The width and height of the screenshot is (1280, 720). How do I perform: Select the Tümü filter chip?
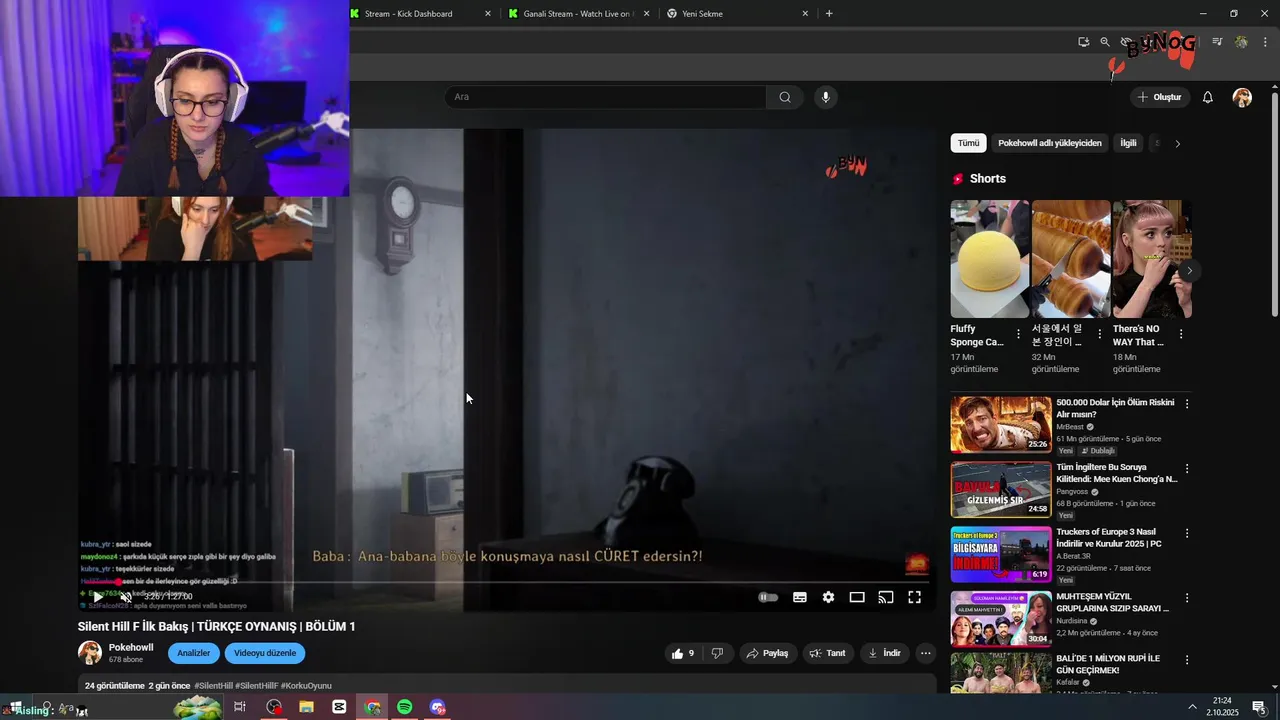coord(968,143)
